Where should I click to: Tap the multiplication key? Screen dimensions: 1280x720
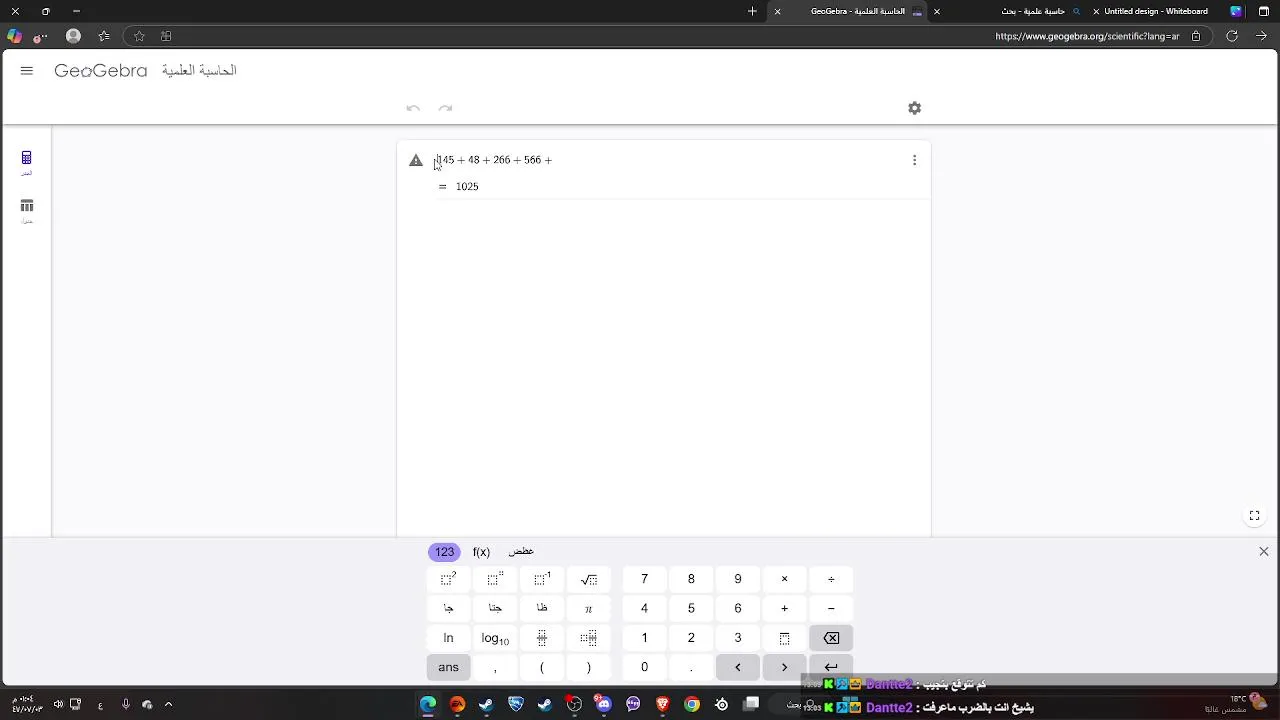[x=784, y=579]
